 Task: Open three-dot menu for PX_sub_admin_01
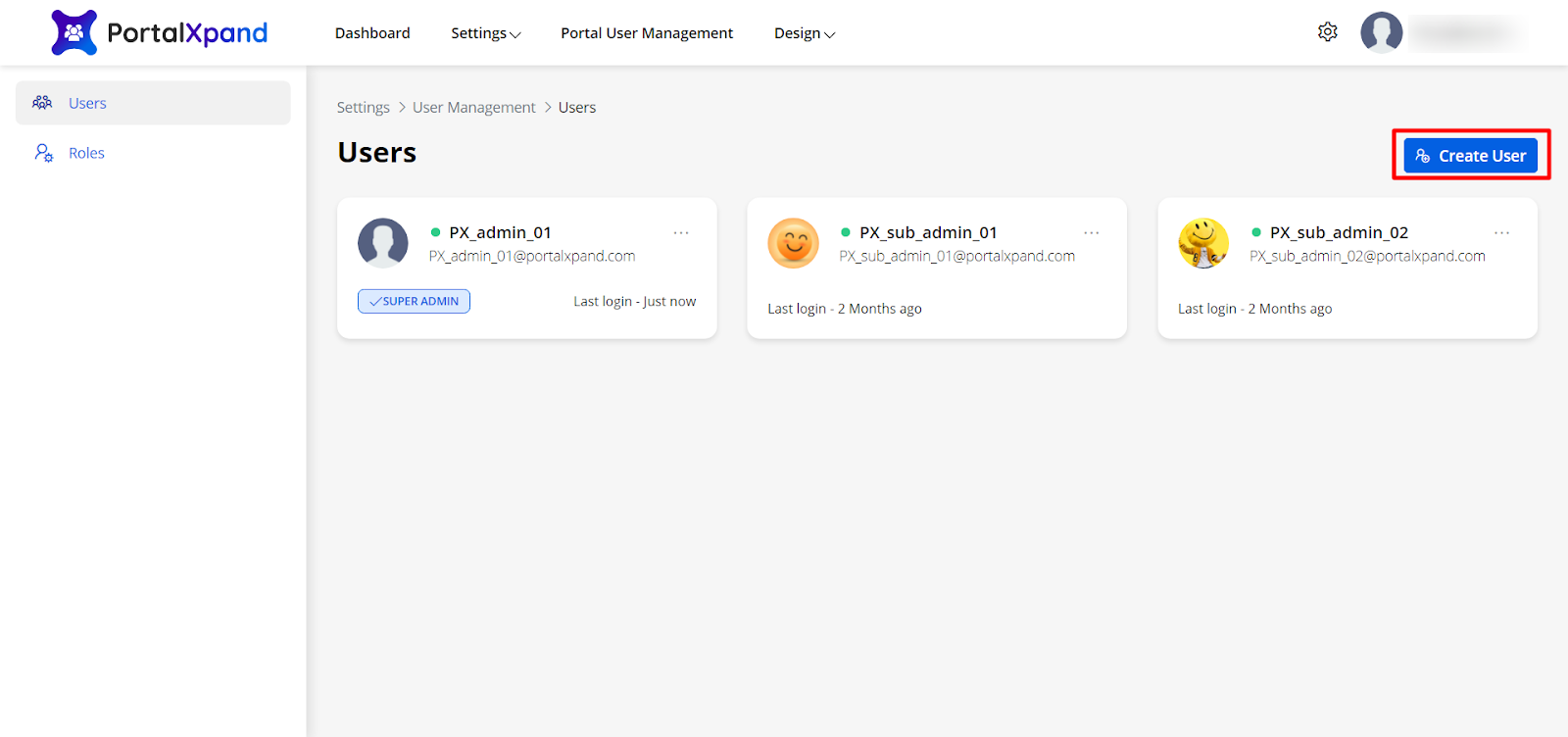tap(1091, 232)
